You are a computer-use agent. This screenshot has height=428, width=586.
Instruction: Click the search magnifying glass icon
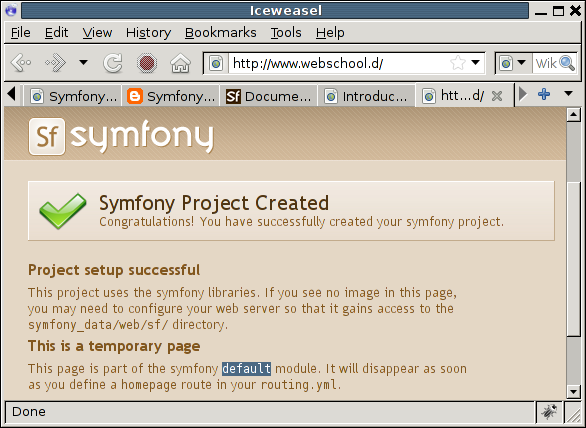(x=567, y=63)
